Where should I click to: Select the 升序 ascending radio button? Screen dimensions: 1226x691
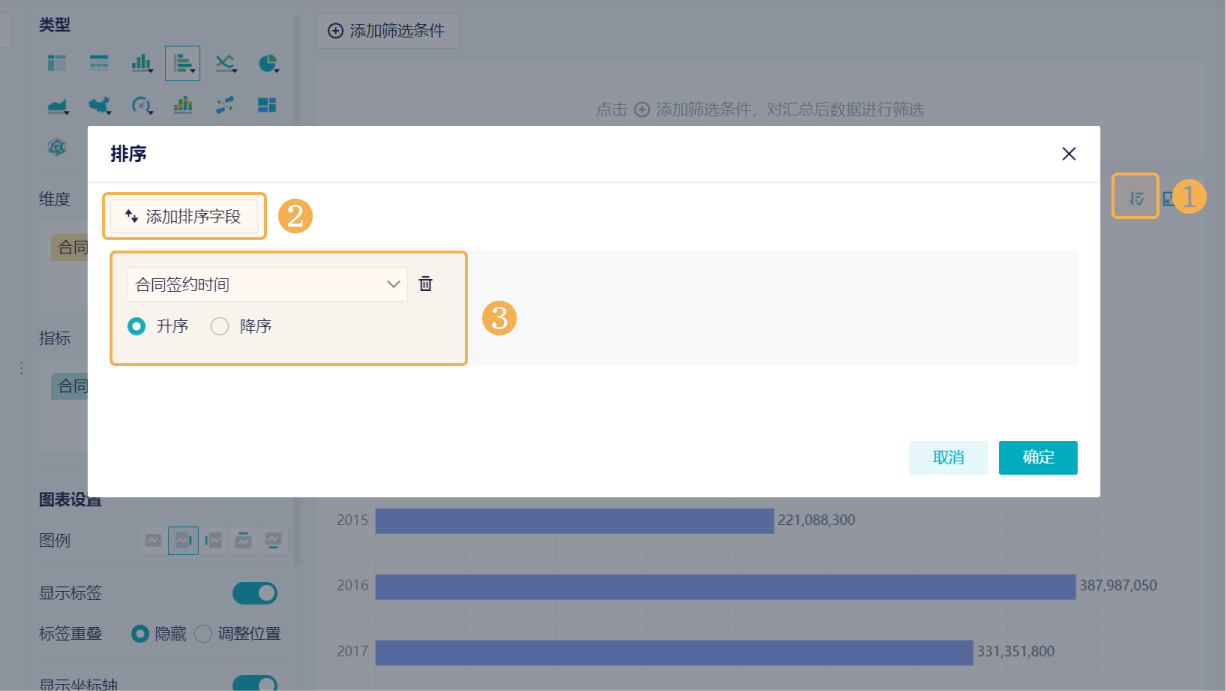[137, 326]
